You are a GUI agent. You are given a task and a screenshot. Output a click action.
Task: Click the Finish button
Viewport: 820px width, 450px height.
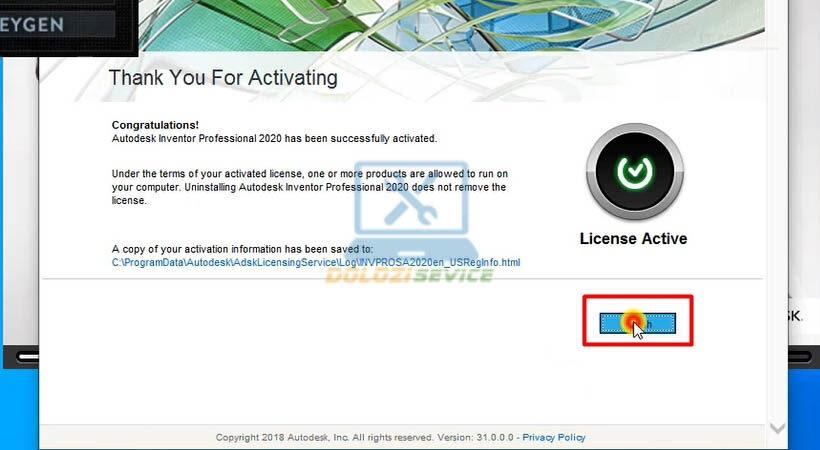[x=637, y=322]
